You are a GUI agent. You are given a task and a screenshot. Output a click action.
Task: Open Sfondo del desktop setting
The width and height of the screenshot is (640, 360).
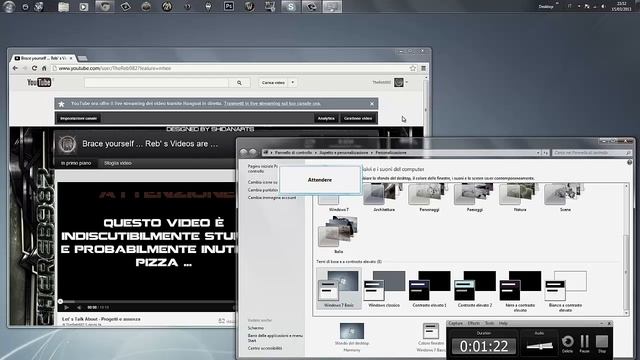(352, 337)
